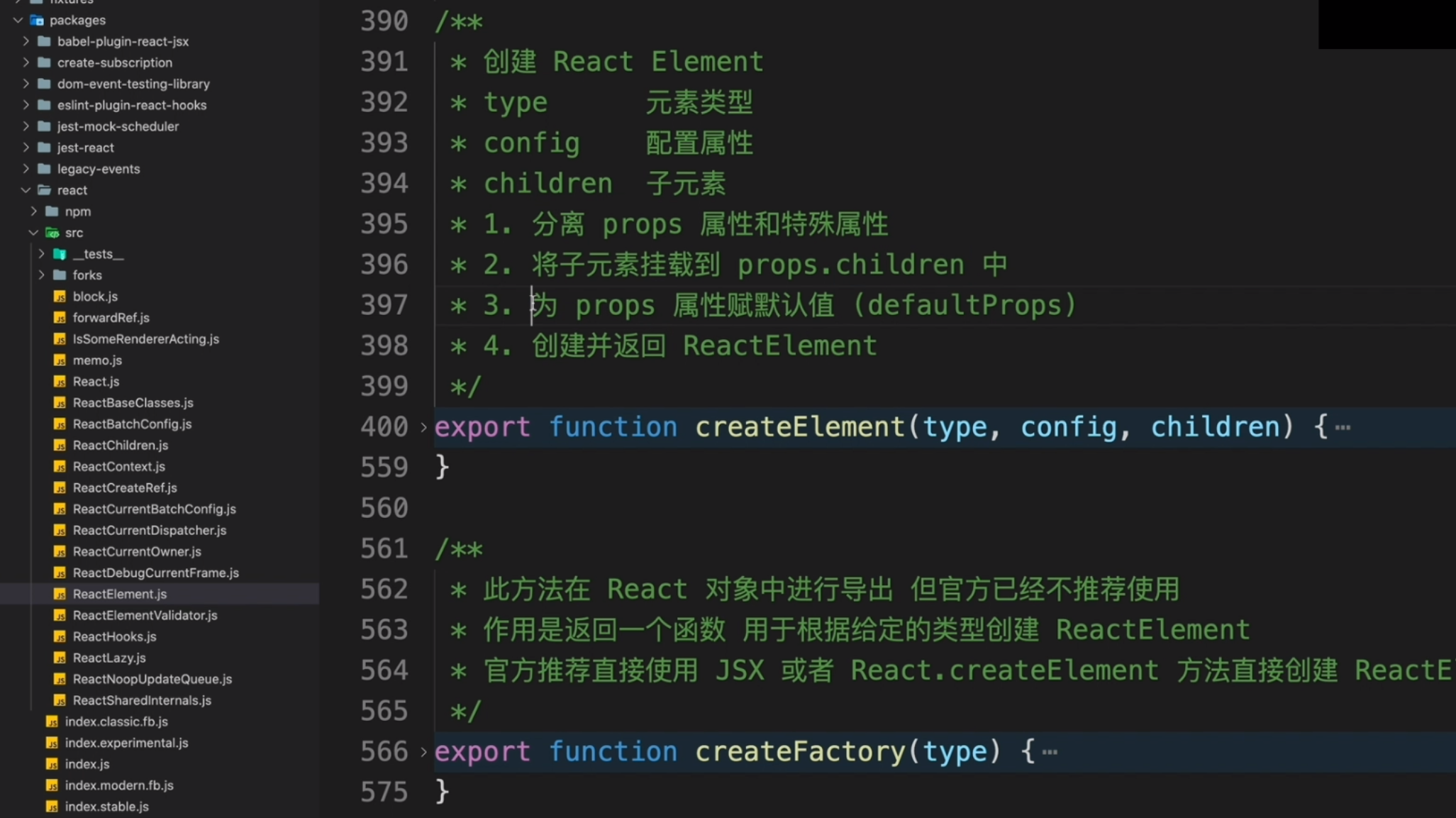Click the src folder icon
Image resolution: width=1456 pixels, height=818 pixels.
coord(52,232)
